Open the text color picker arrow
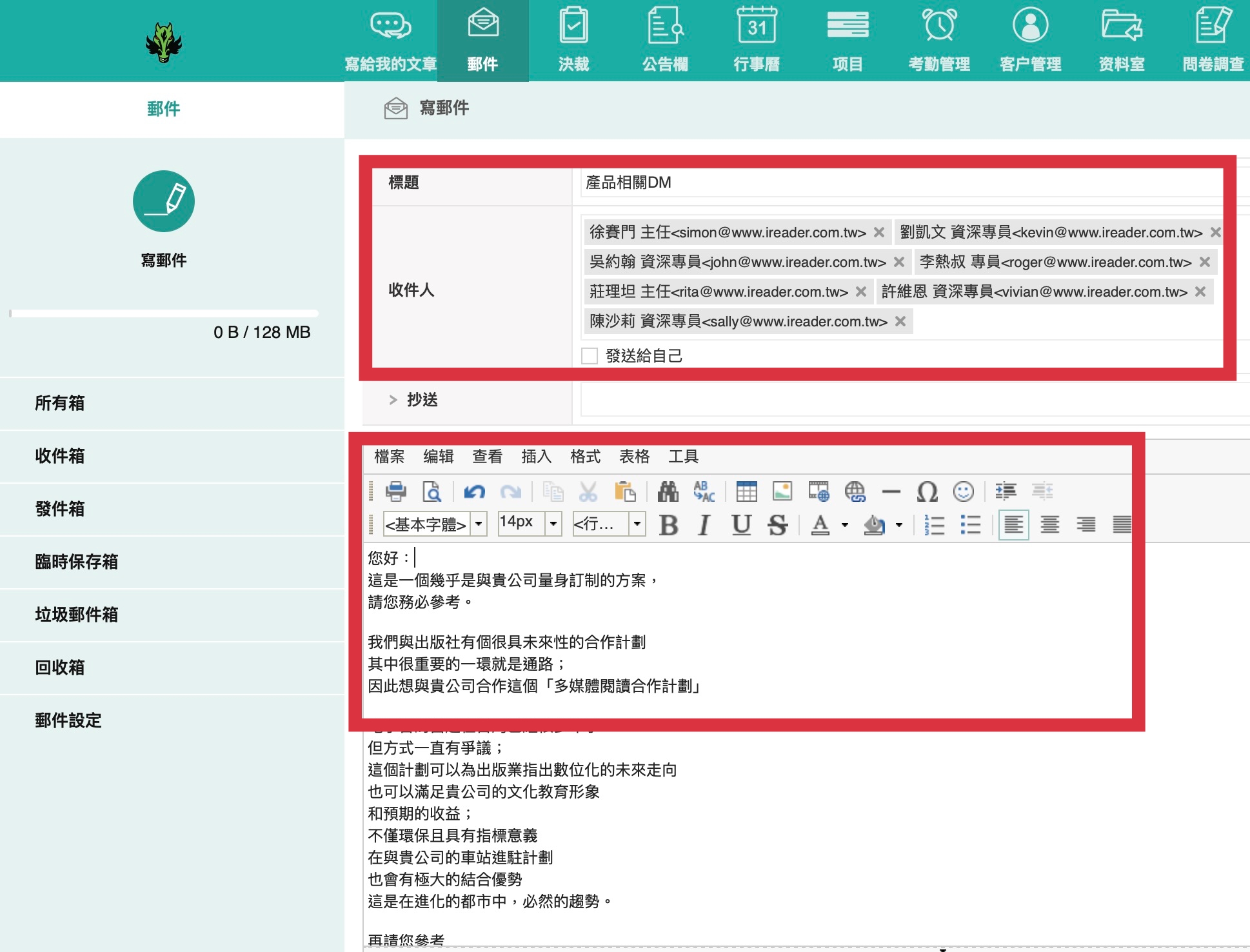The height and width of the screenshot is (952, 1250). (845, 525)
